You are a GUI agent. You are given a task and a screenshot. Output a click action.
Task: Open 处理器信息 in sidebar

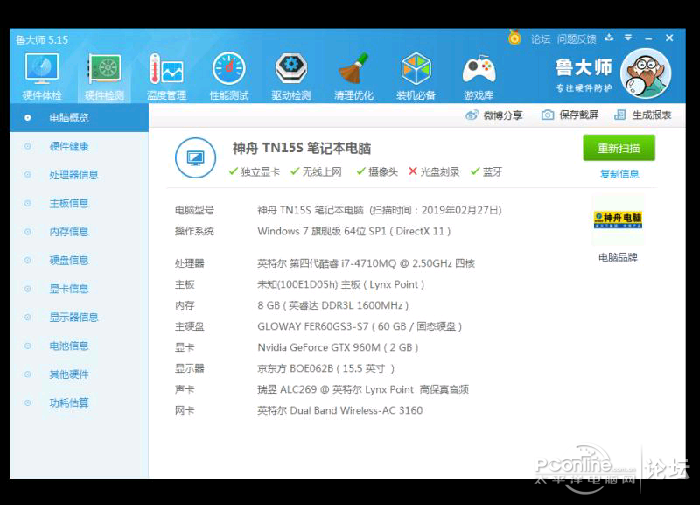(x=74, y=175)
